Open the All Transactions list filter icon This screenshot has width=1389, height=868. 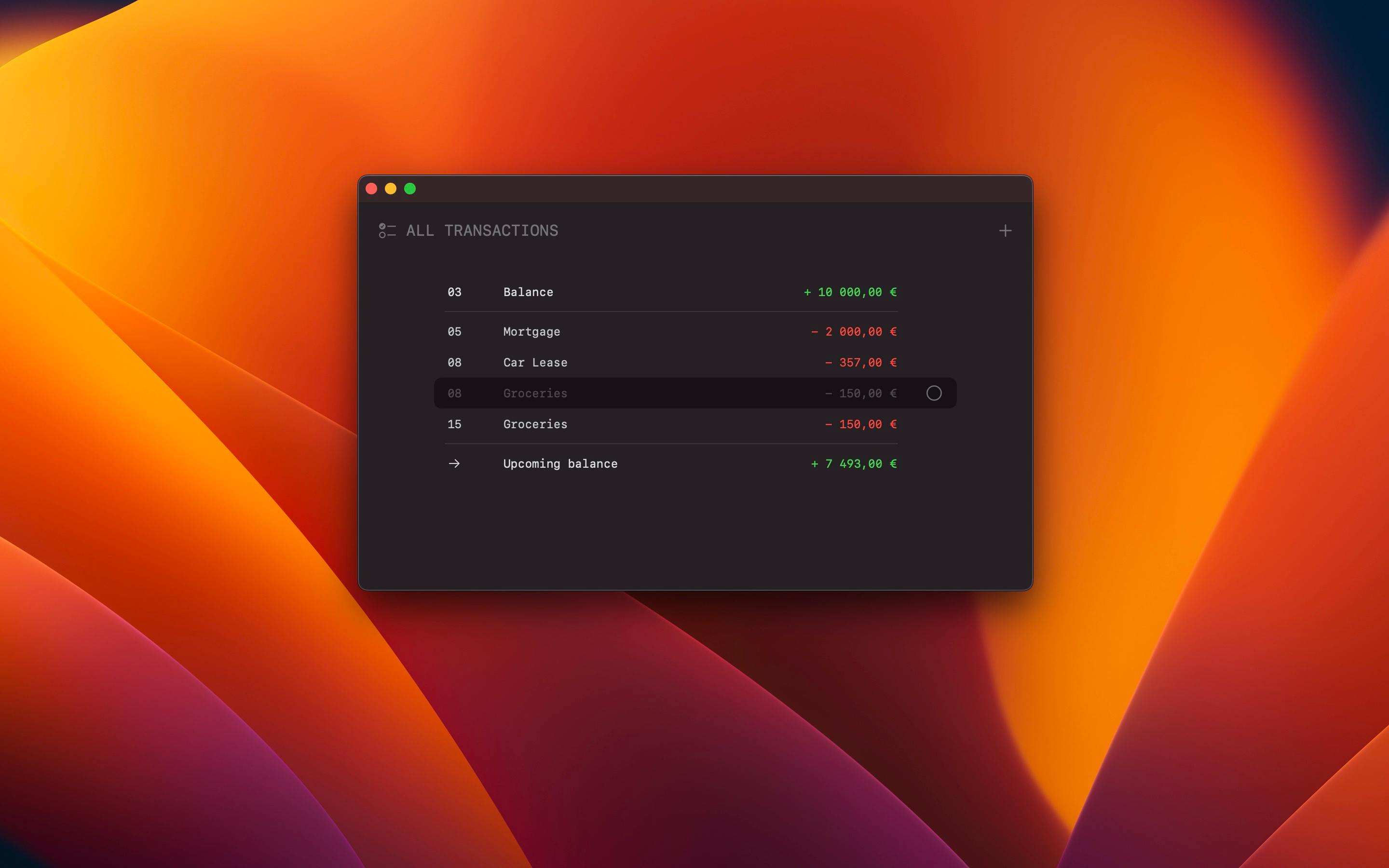click(387, 231)
